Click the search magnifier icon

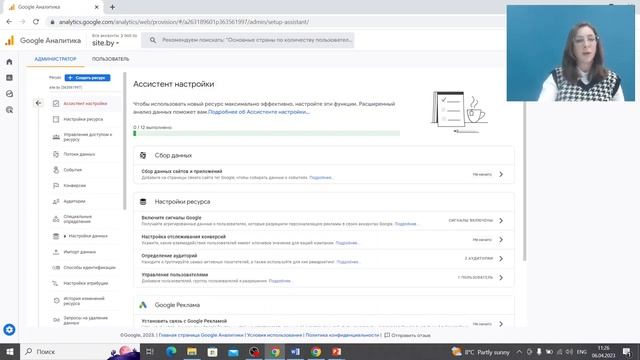tap(153, 40)
